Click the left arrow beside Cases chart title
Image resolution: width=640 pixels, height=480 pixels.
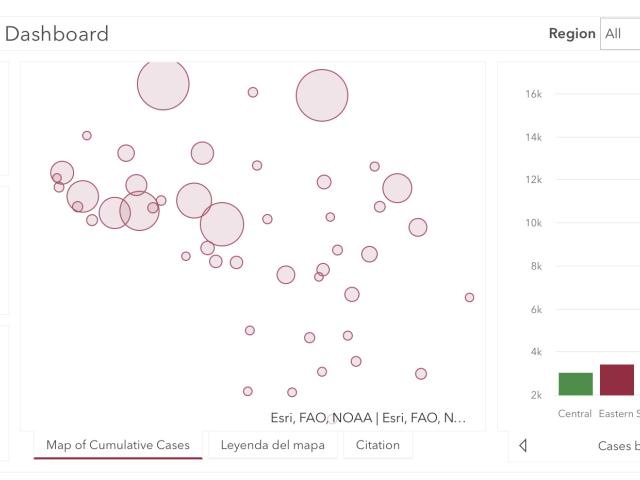tap(523, 445)
